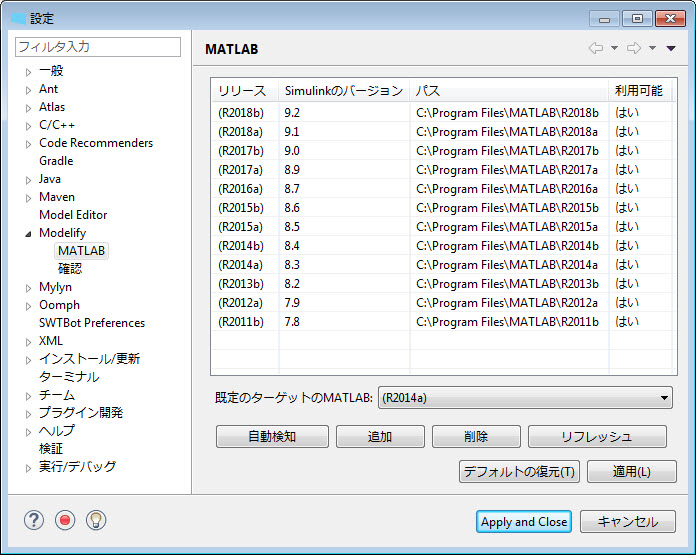Go forward with the right arrow icon
Screen dimensions: 696x555
pos(634,48)
